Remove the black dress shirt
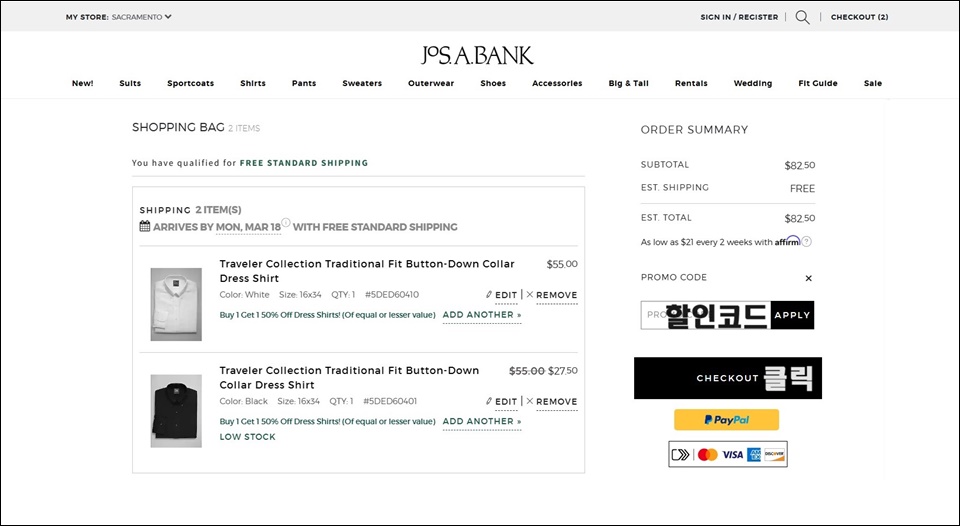The width and height of the screenshot is (960, 526). [x=552, y=402]
